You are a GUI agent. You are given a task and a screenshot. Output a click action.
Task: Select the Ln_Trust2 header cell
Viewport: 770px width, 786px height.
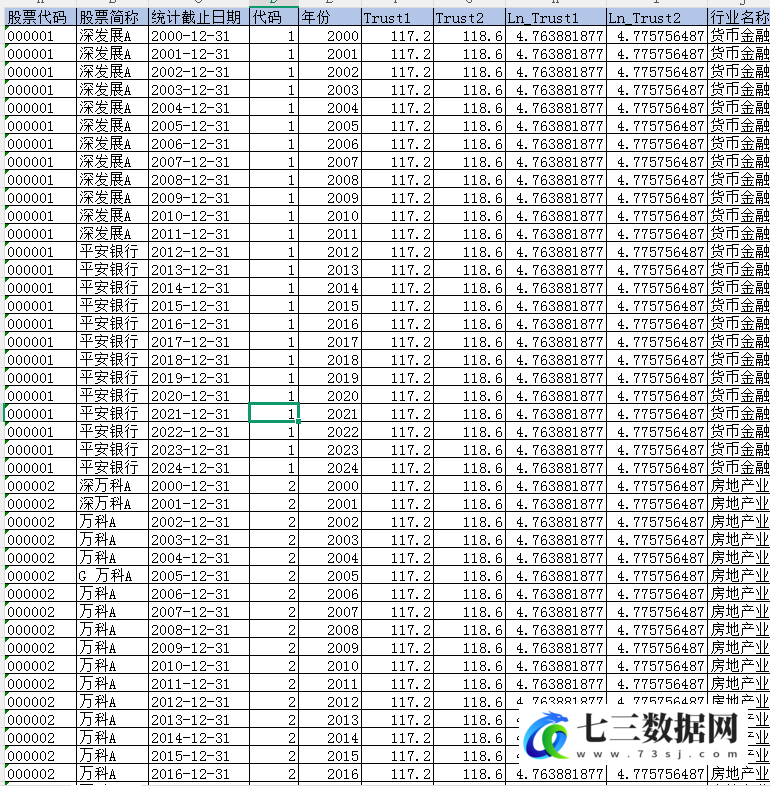[657, 18]
